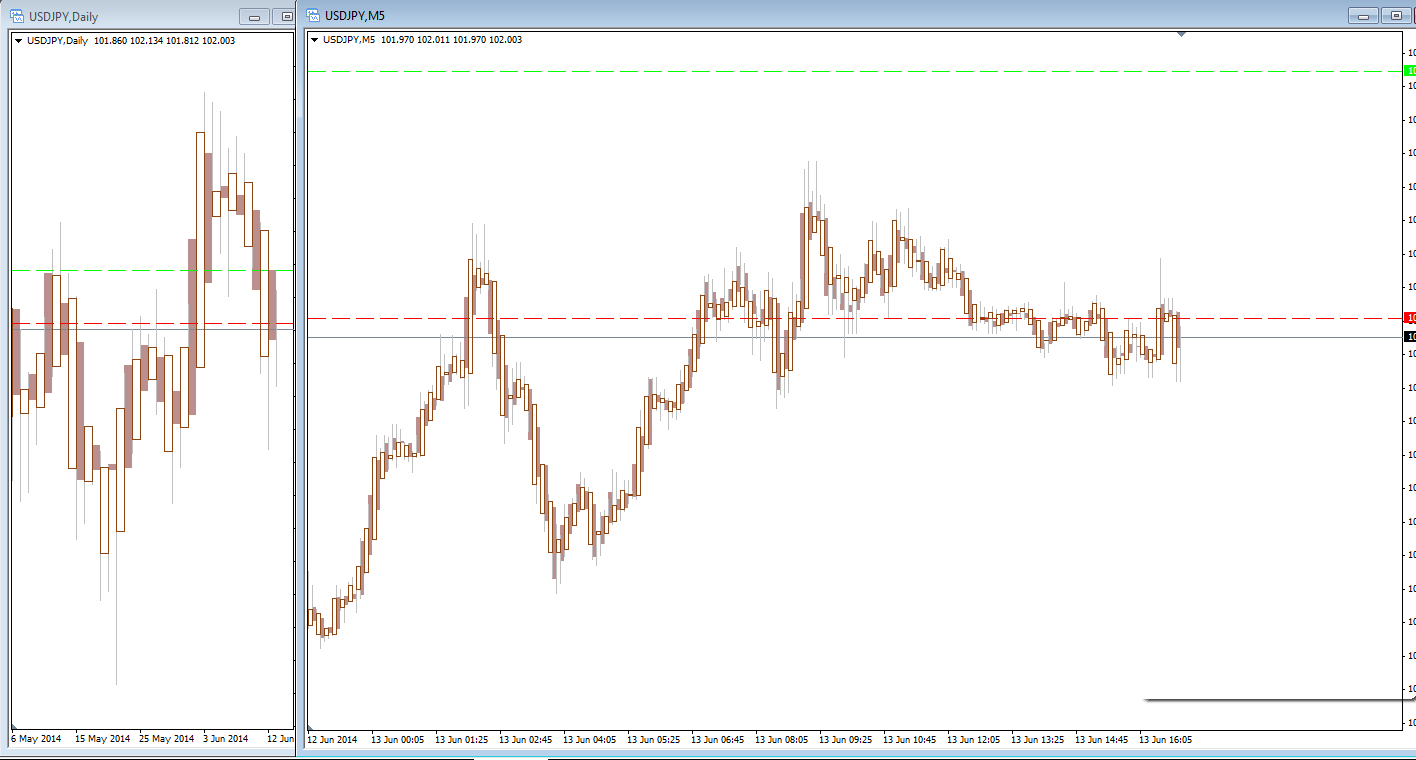Select the green dashed line in the Daily chart
Image resolution: width=1416 pixels, height=760 pixels.
pos(152,270)
